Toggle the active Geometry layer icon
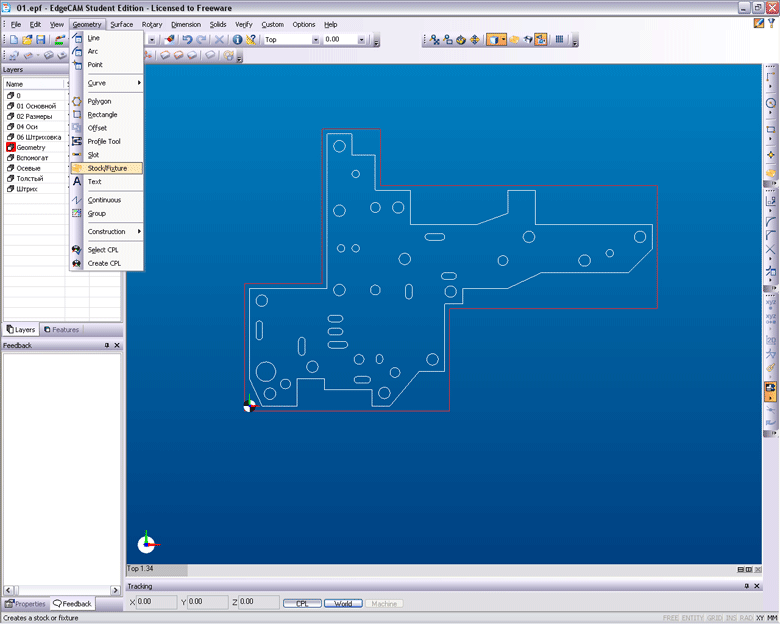This screenshot has height=624, width=780. [10, 147]
